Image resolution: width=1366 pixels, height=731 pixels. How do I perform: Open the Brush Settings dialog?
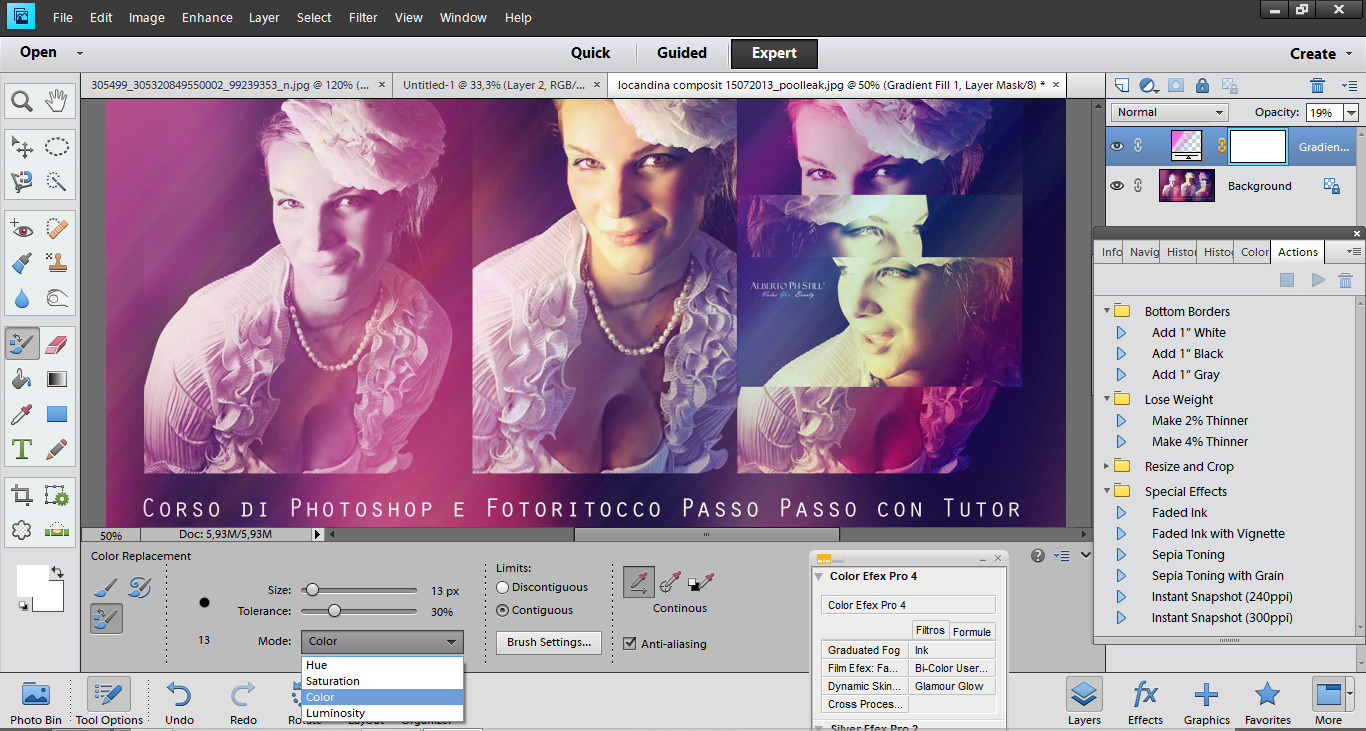(548, 642)
